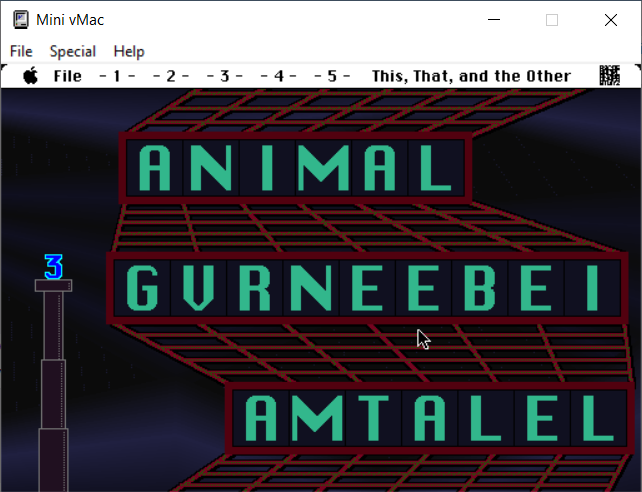Minimize the Mini vMac window

coord(494,20)
